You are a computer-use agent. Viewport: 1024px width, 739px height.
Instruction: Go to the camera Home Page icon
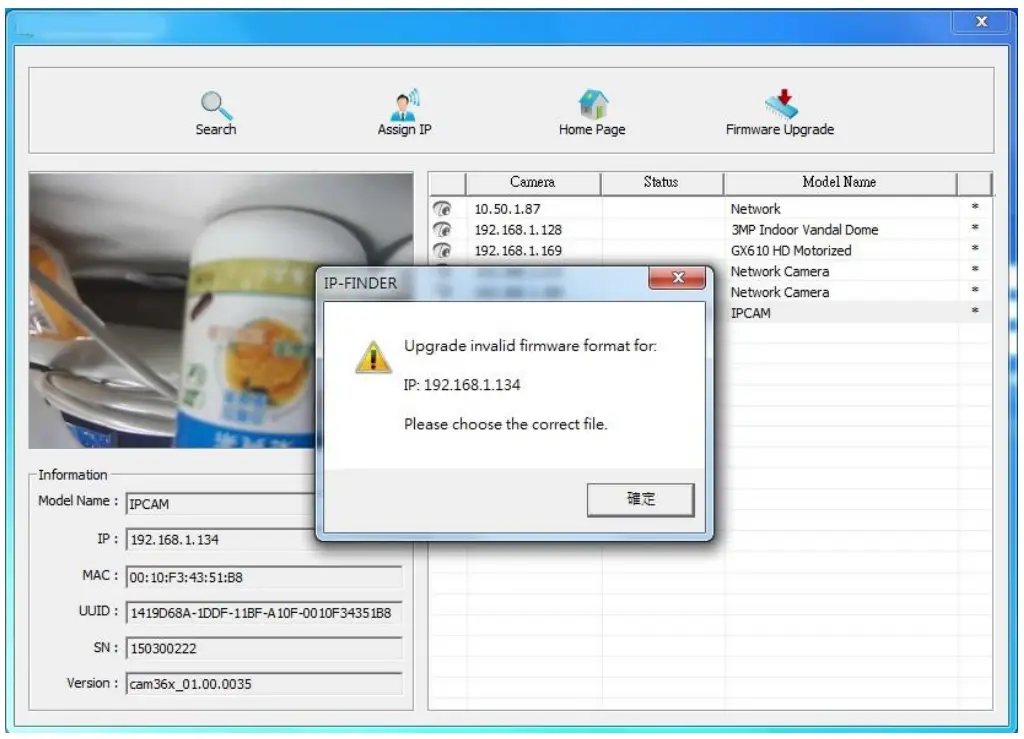592,104
